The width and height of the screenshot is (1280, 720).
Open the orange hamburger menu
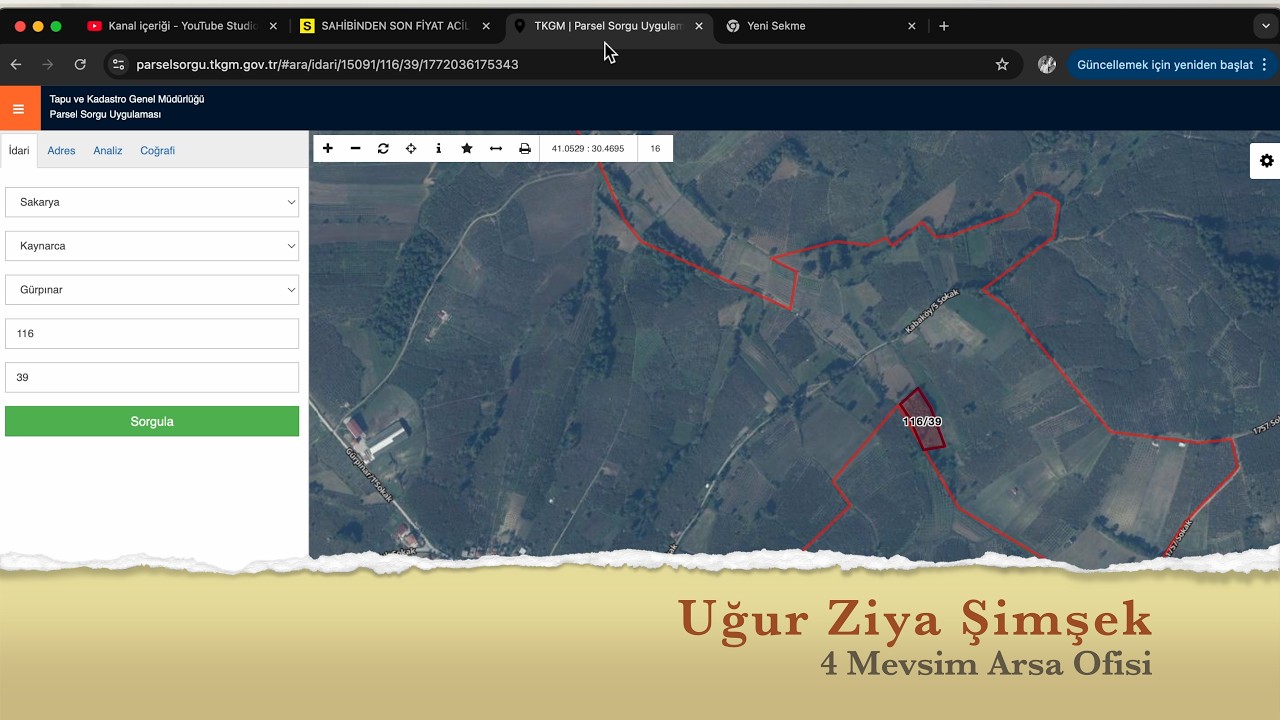[x=18, y=109]
